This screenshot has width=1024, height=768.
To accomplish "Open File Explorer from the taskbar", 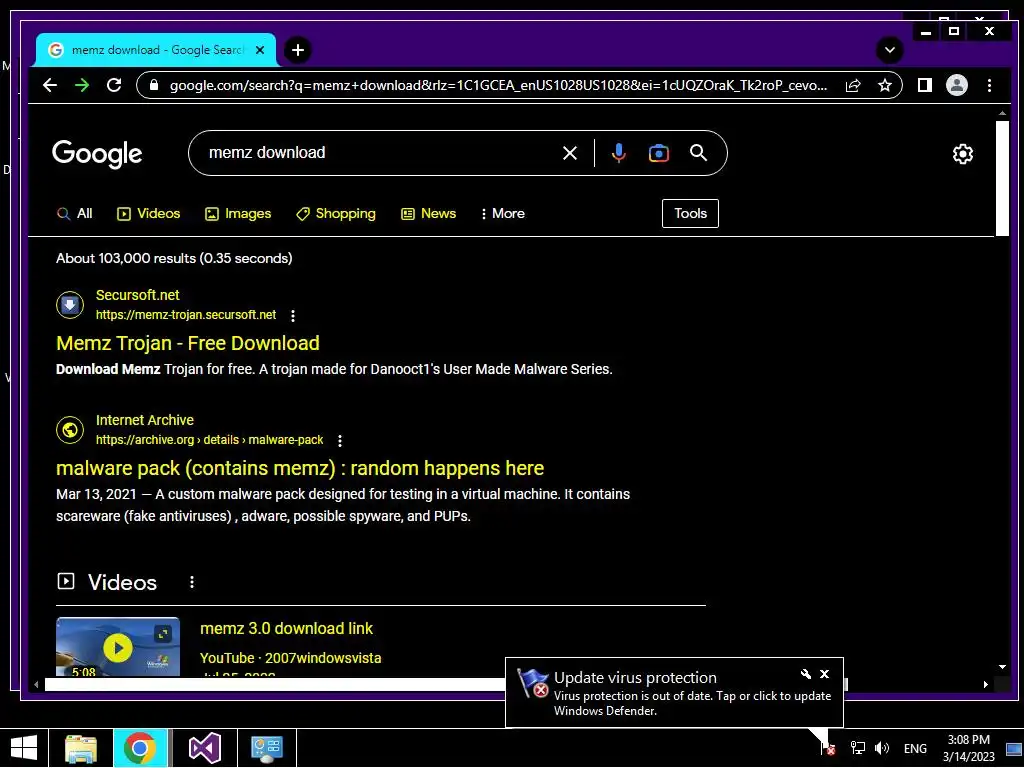I will pyautogui.click(x=81, y=748).
